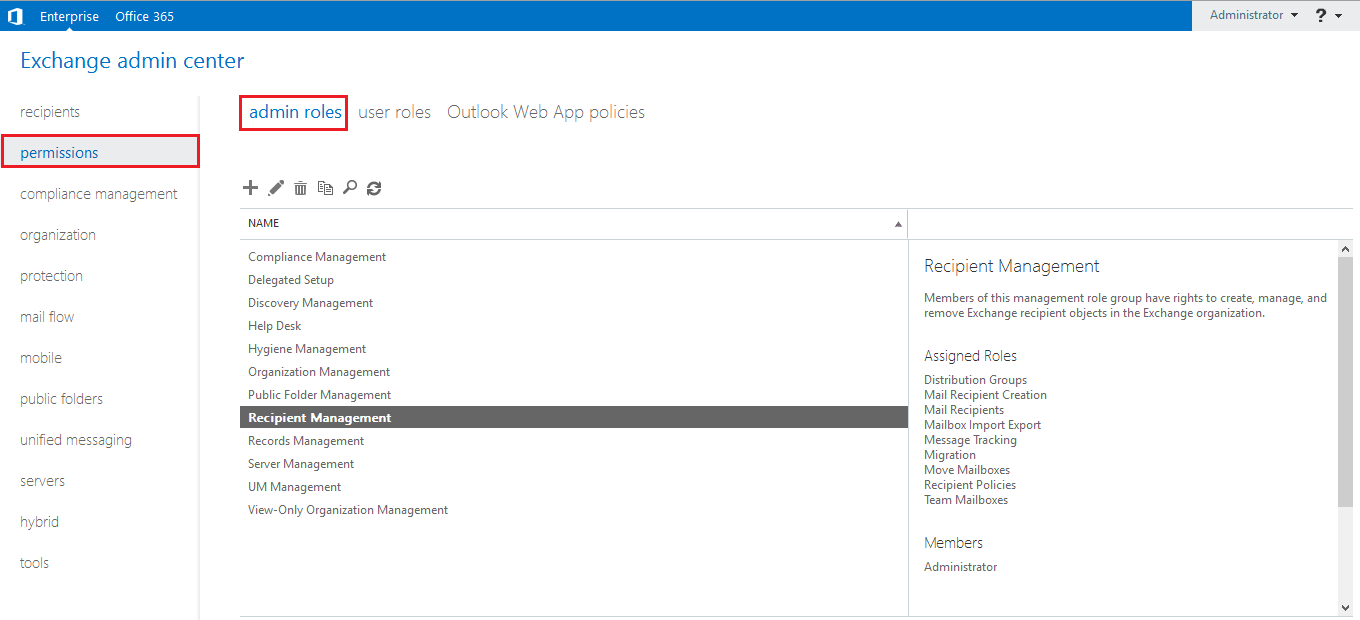Click the refresh icon in toolbar

(x=374, y=188)
